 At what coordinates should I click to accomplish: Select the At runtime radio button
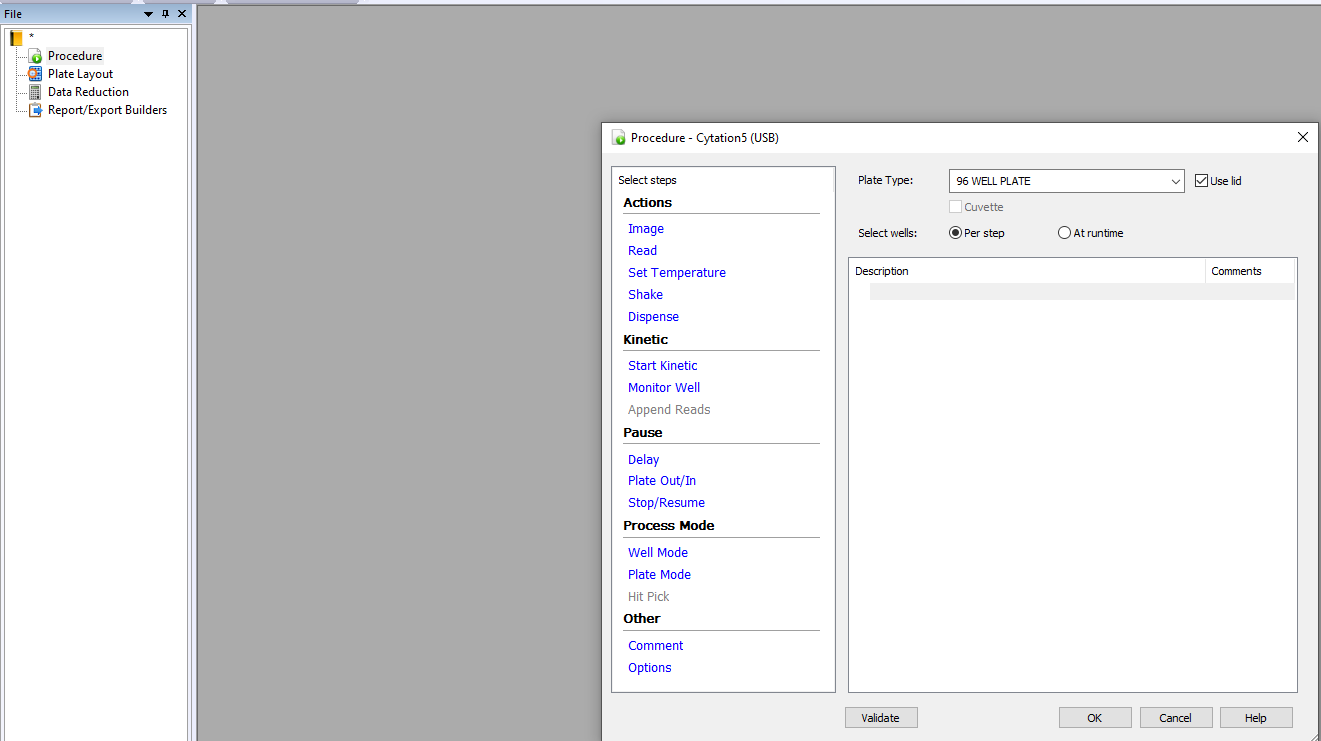pos(1064,233)
